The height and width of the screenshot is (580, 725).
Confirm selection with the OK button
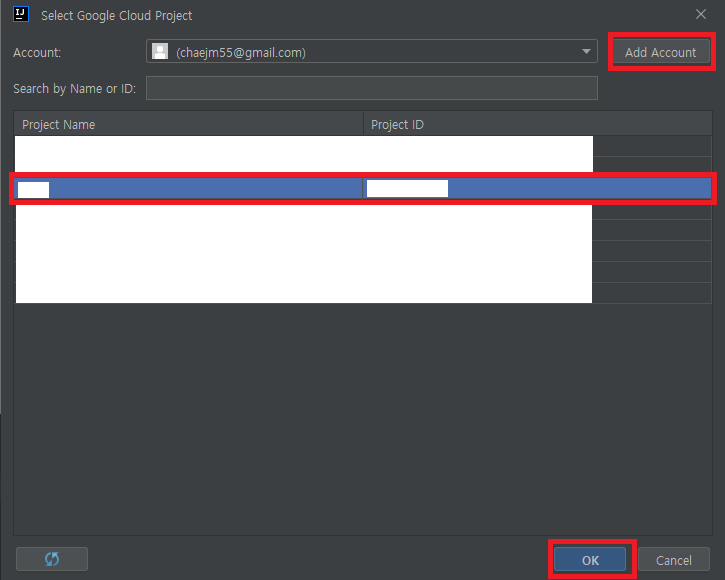(x=590, y=560)
